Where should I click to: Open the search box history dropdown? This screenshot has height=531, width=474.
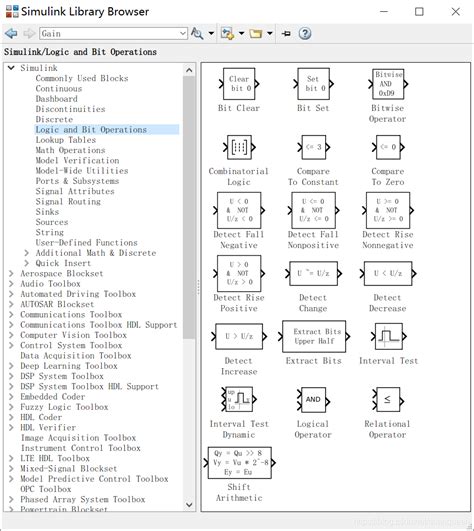coord(183,34)
